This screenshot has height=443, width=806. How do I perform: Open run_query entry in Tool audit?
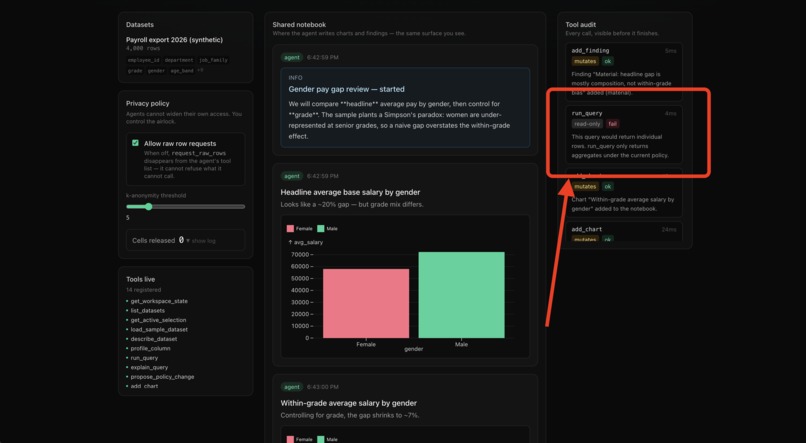624,135
